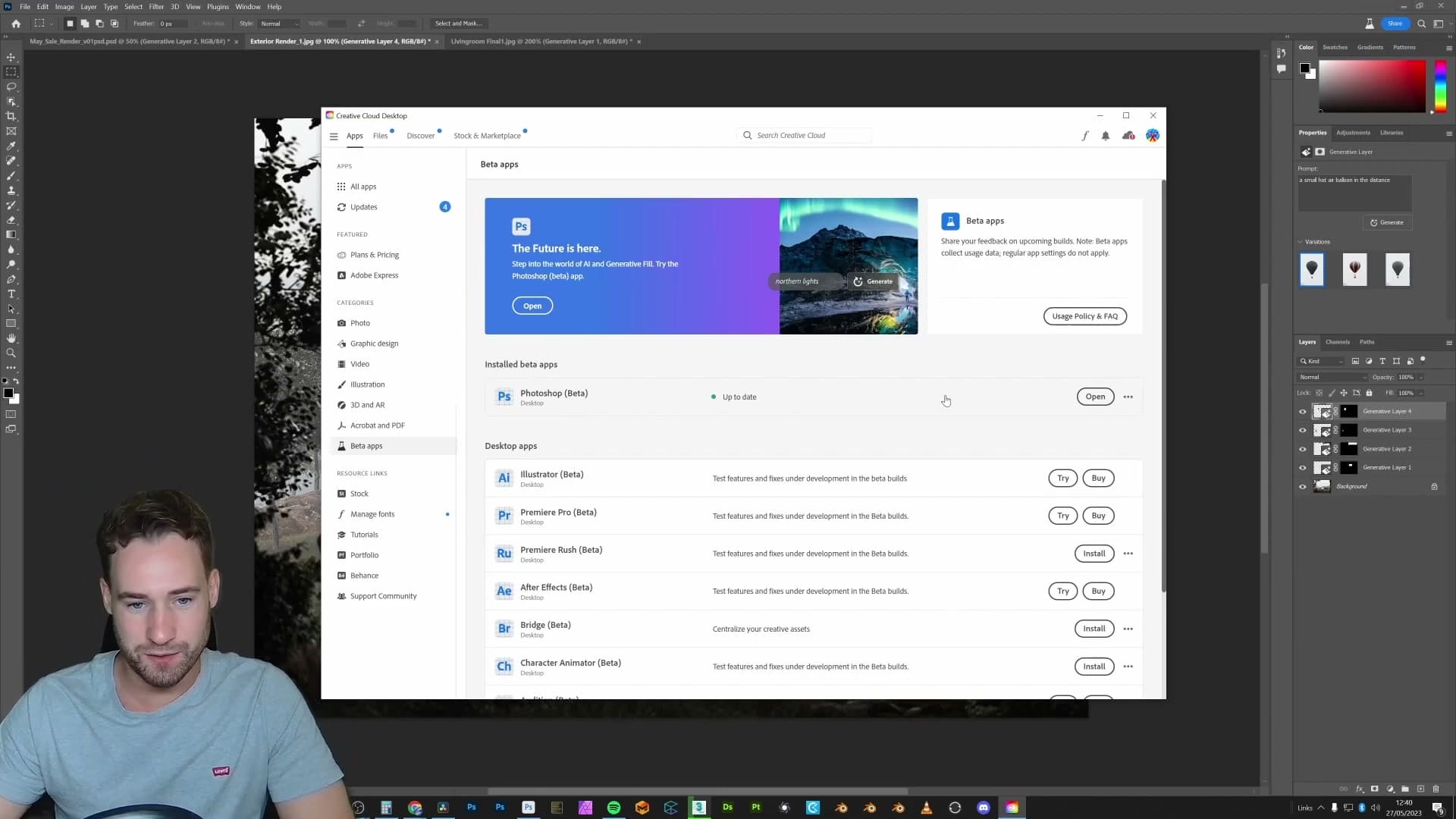The image size is (1456, 819).
Task: Open the fonts icon in Creative Cloud header
Action: point(1085,136)
